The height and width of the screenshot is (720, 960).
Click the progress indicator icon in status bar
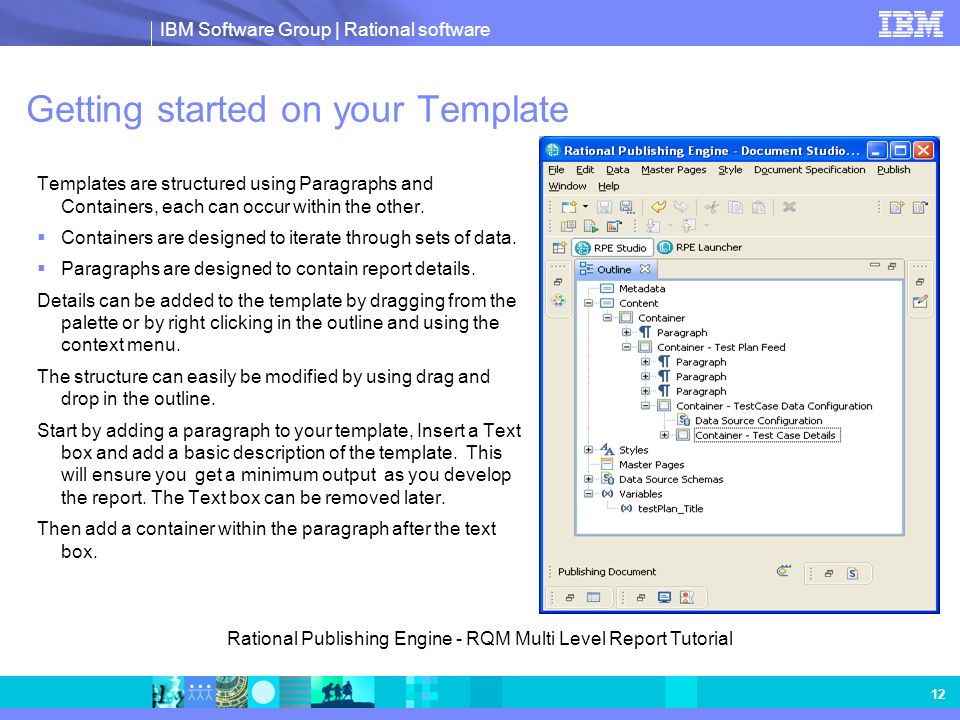pos(784,571)
